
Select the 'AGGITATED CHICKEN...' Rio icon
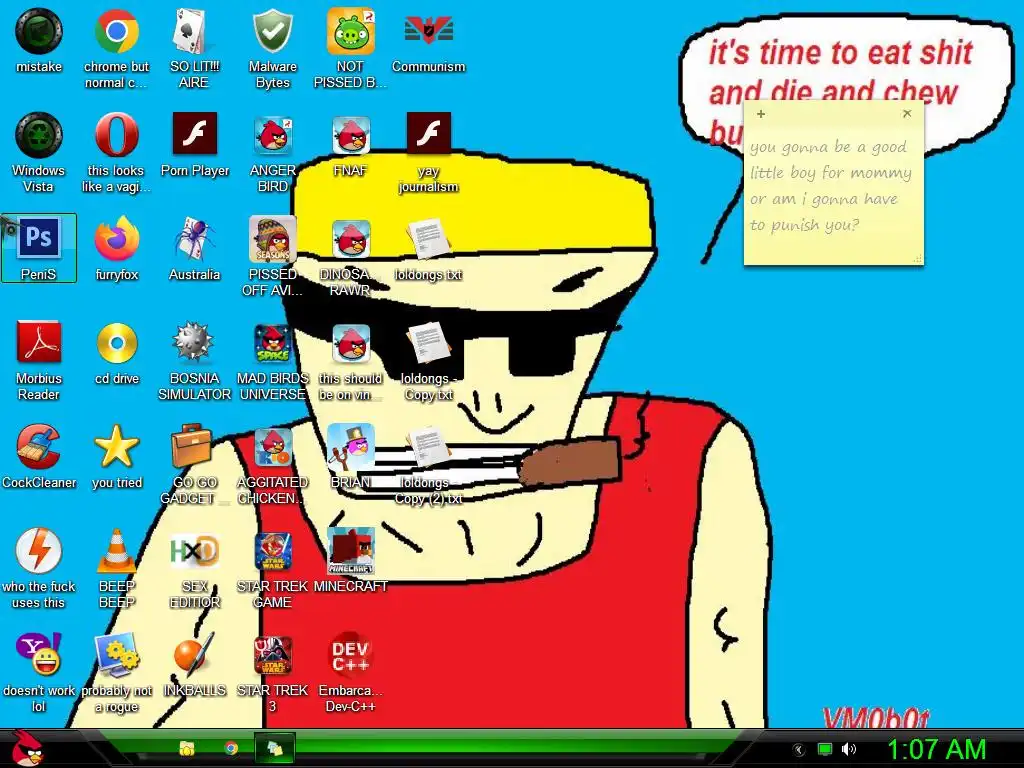(x=272, y=464)
